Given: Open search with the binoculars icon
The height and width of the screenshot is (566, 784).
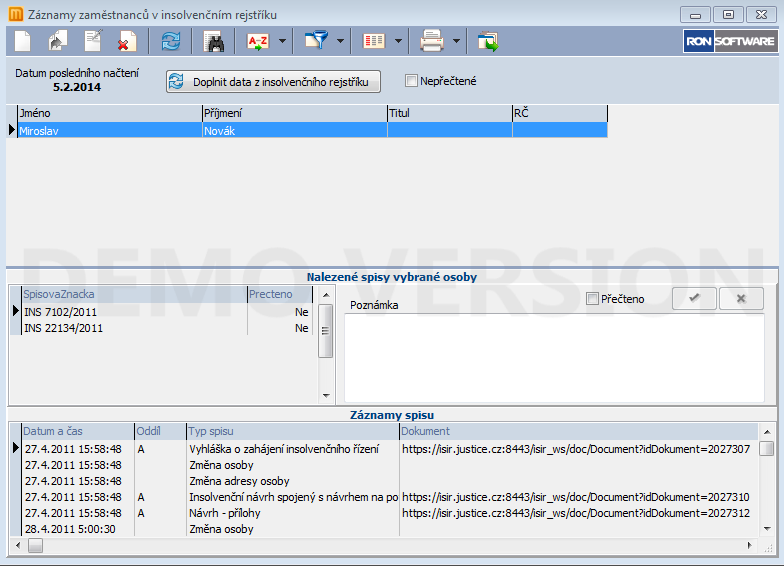Looking at the screenshot, I should tap(214, 41).
